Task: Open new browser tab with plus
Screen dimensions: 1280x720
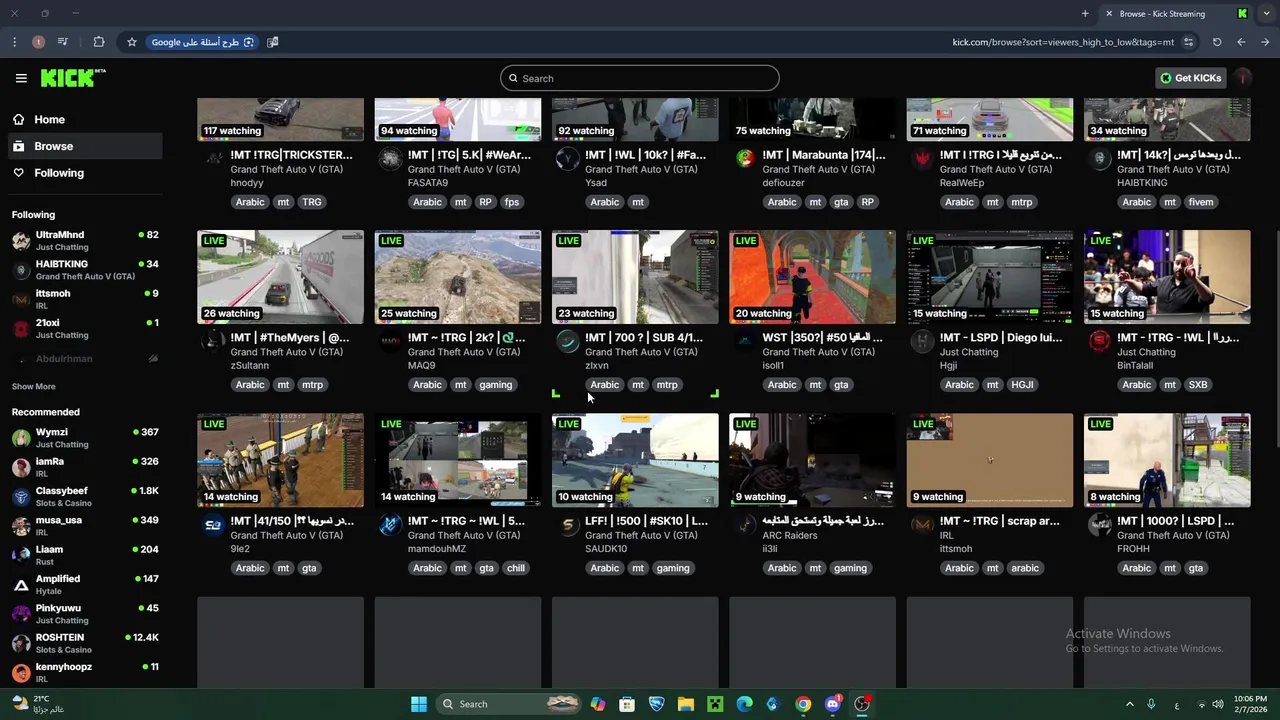Action: pyautogui.click(x=1085, y=14)
